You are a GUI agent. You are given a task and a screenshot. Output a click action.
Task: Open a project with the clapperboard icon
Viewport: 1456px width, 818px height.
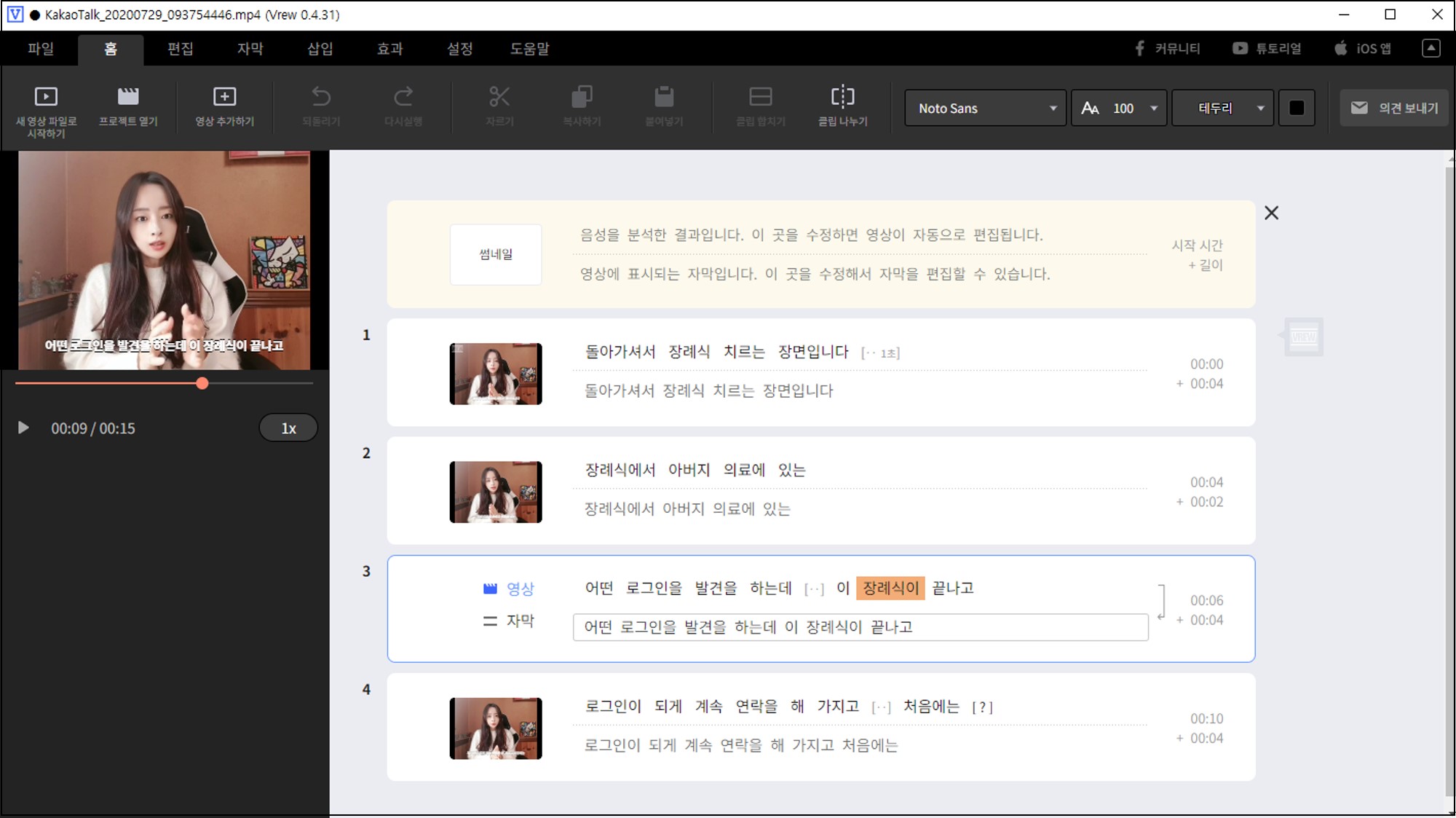128,106
